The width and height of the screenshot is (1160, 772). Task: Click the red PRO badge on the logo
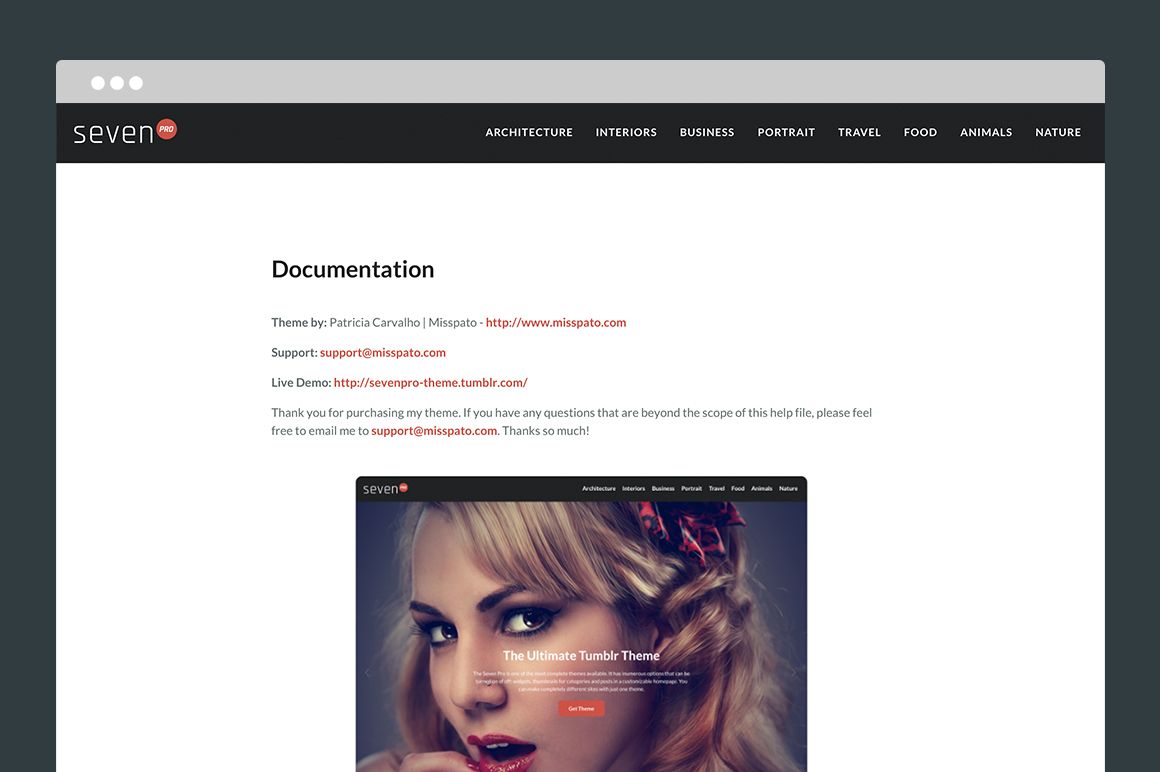click(166, 129)
